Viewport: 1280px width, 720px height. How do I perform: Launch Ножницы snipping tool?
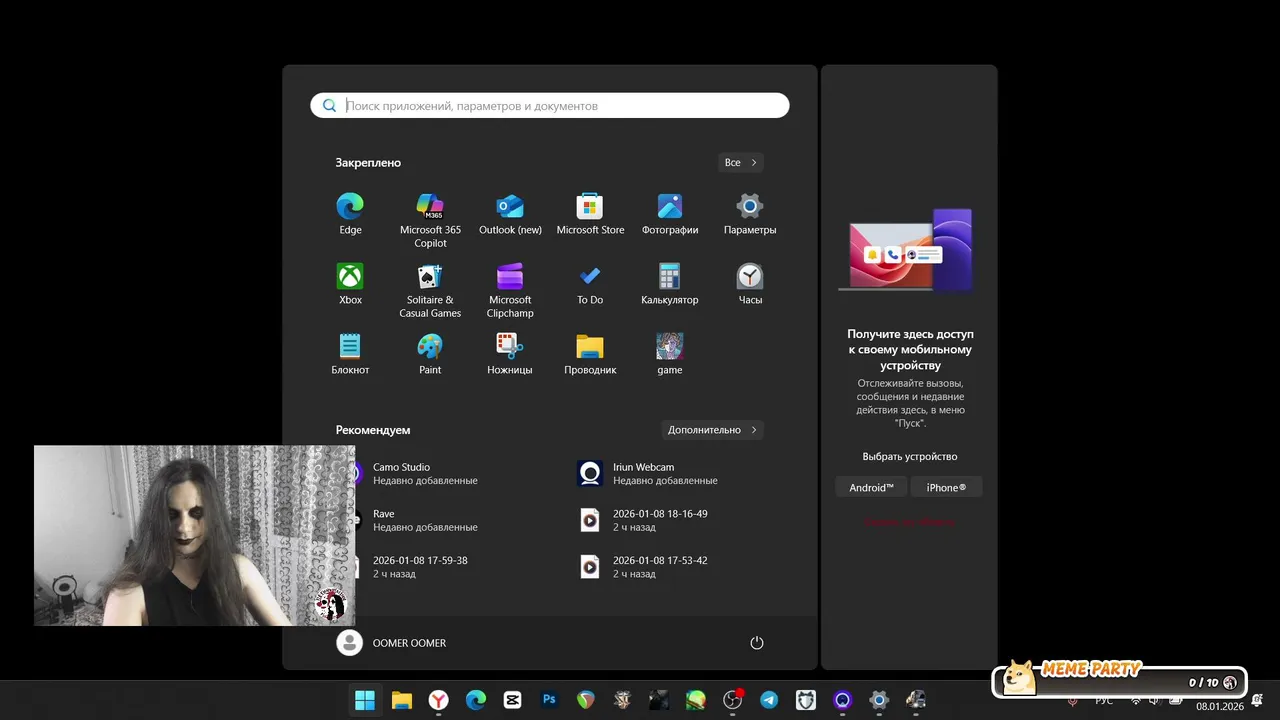click(510, 355)
